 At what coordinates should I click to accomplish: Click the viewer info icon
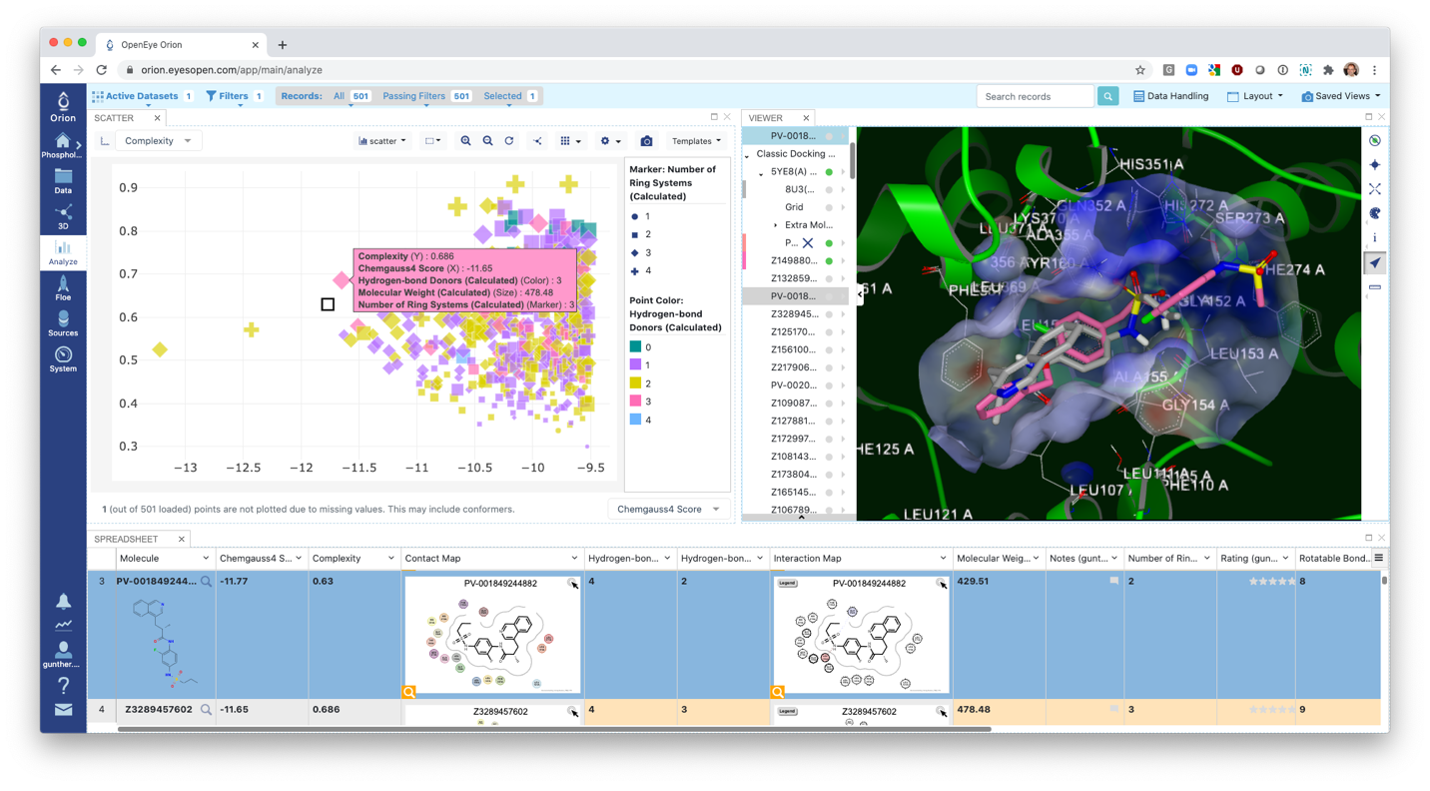point(1375,236)
